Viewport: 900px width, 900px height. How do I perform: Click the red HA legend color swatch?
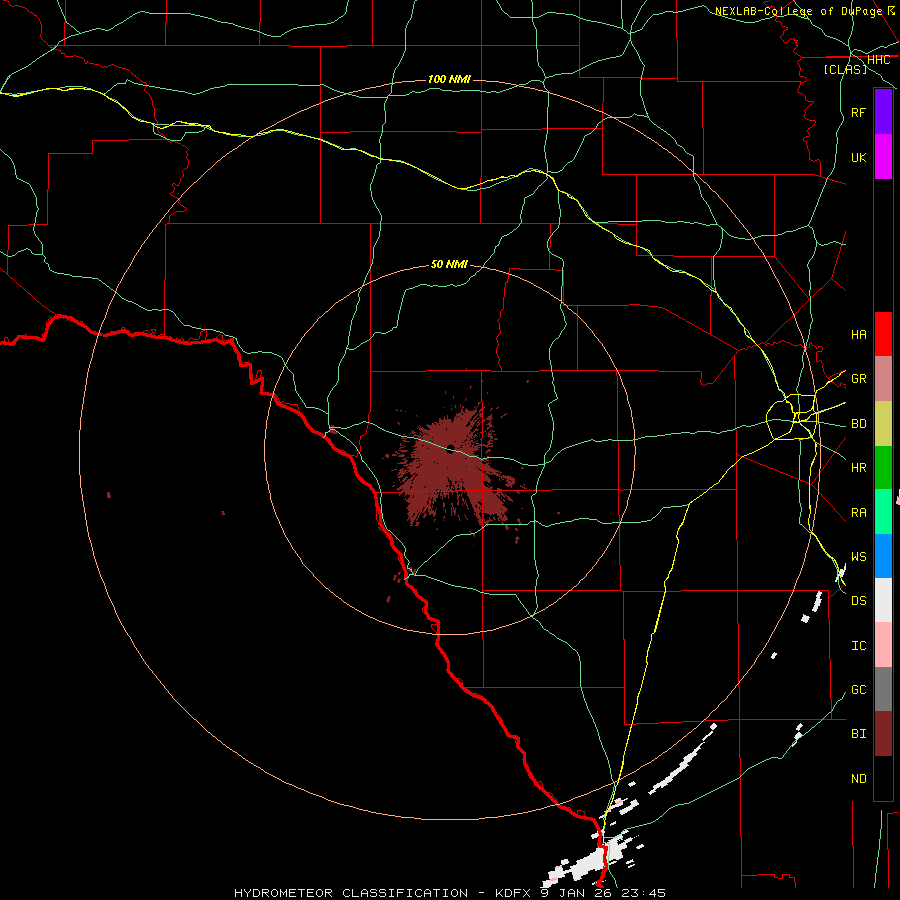(883, 334)
